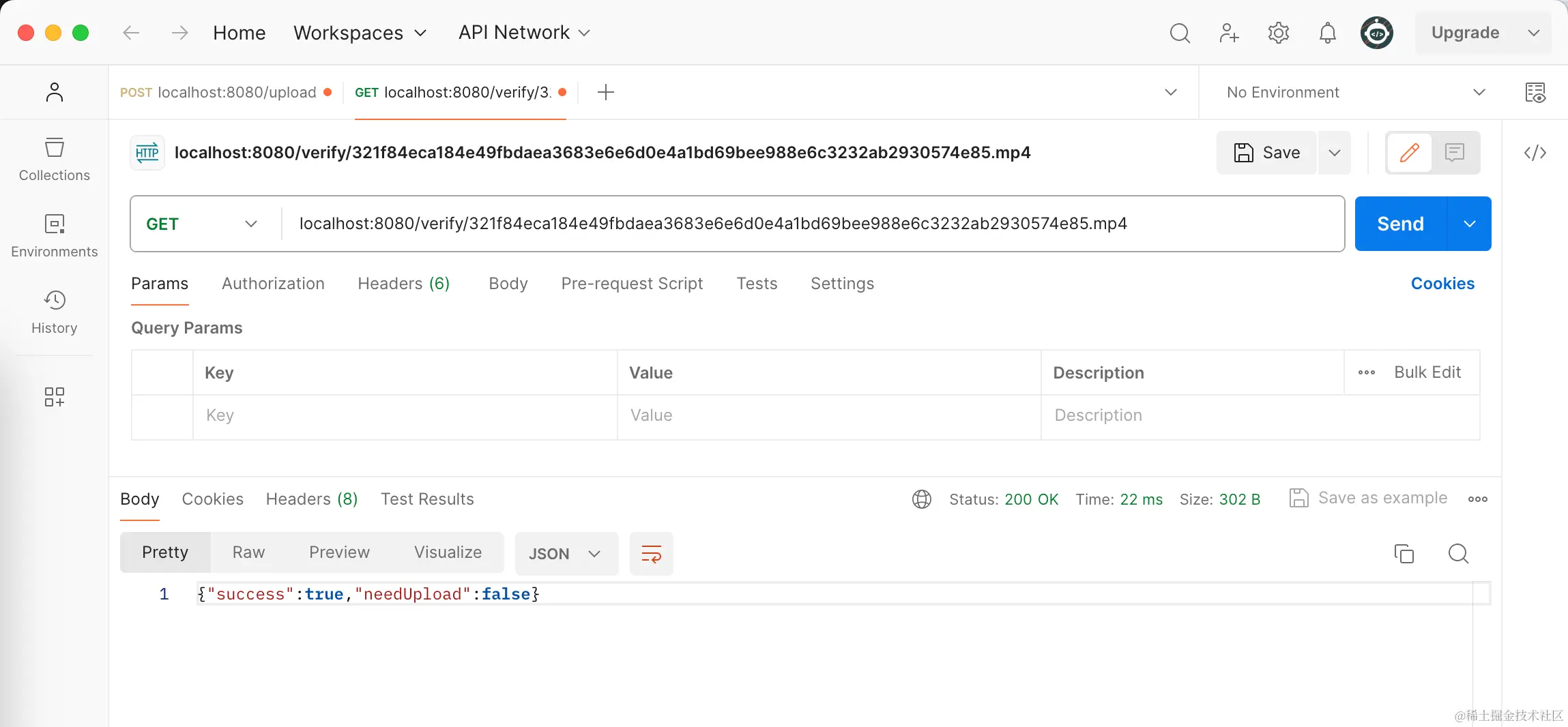The image size is (1568, 727).
Task: Click the HTTP request type icon
Action: point(147,153)
